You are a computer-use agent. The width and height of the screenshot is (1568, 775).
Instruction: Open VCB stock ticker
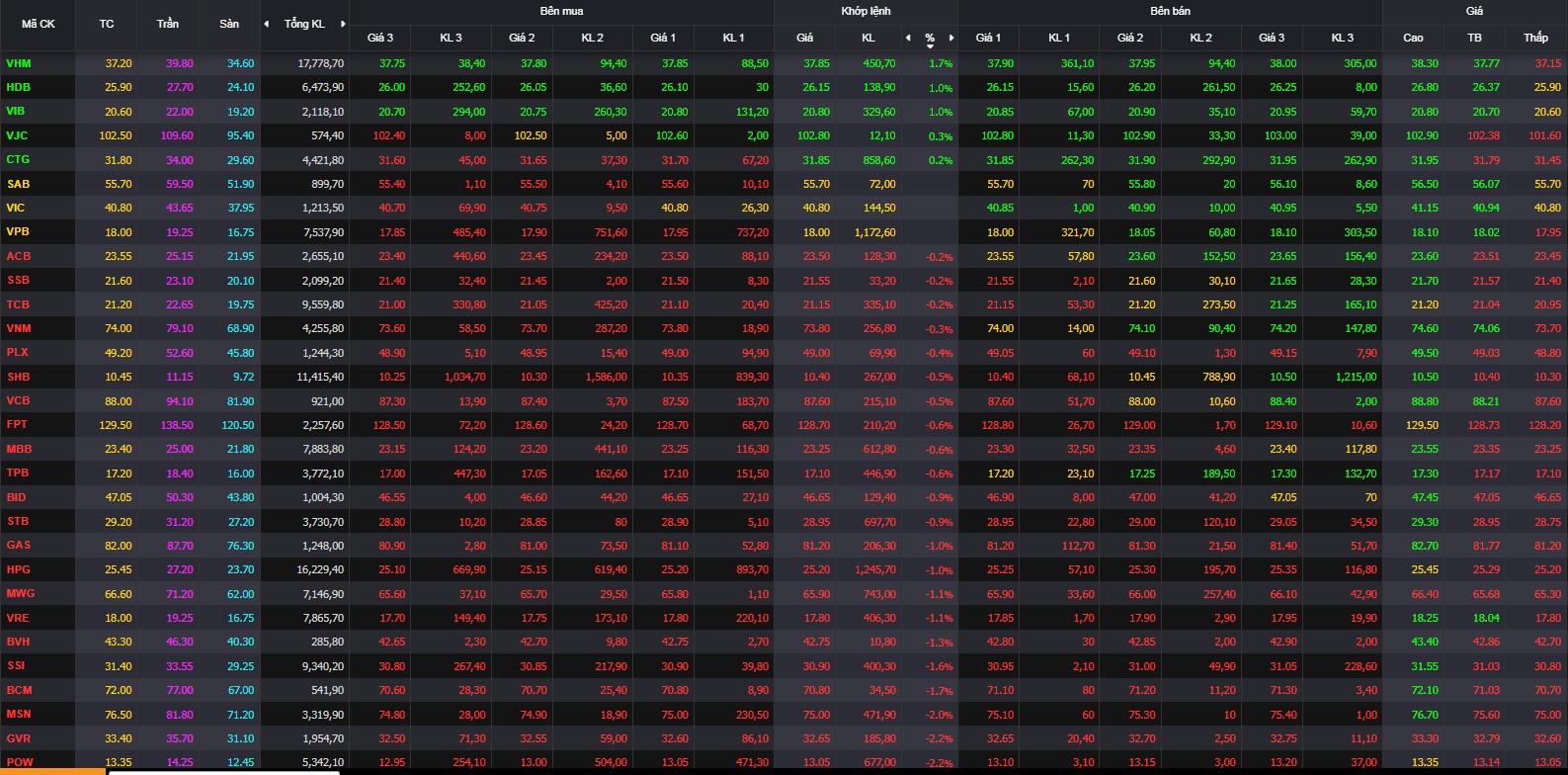(x=18, y=400)
